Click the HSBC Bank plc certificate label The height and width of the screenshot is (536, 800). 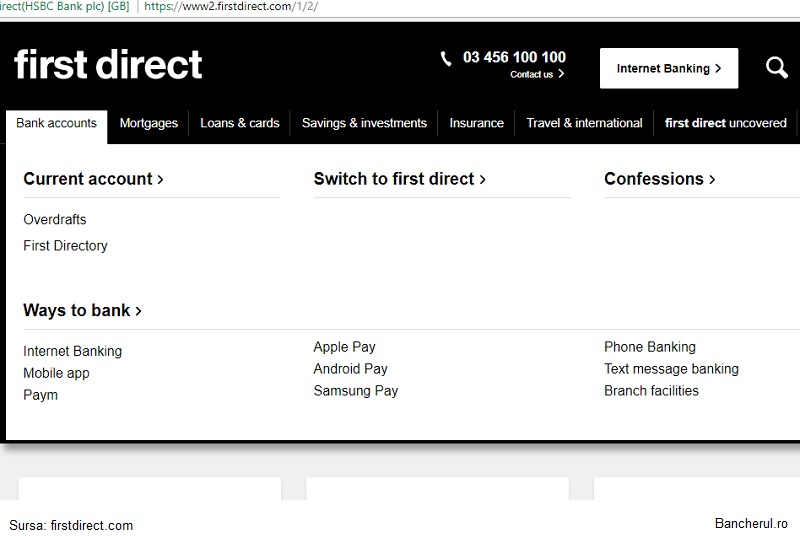[x=65, y=7]
